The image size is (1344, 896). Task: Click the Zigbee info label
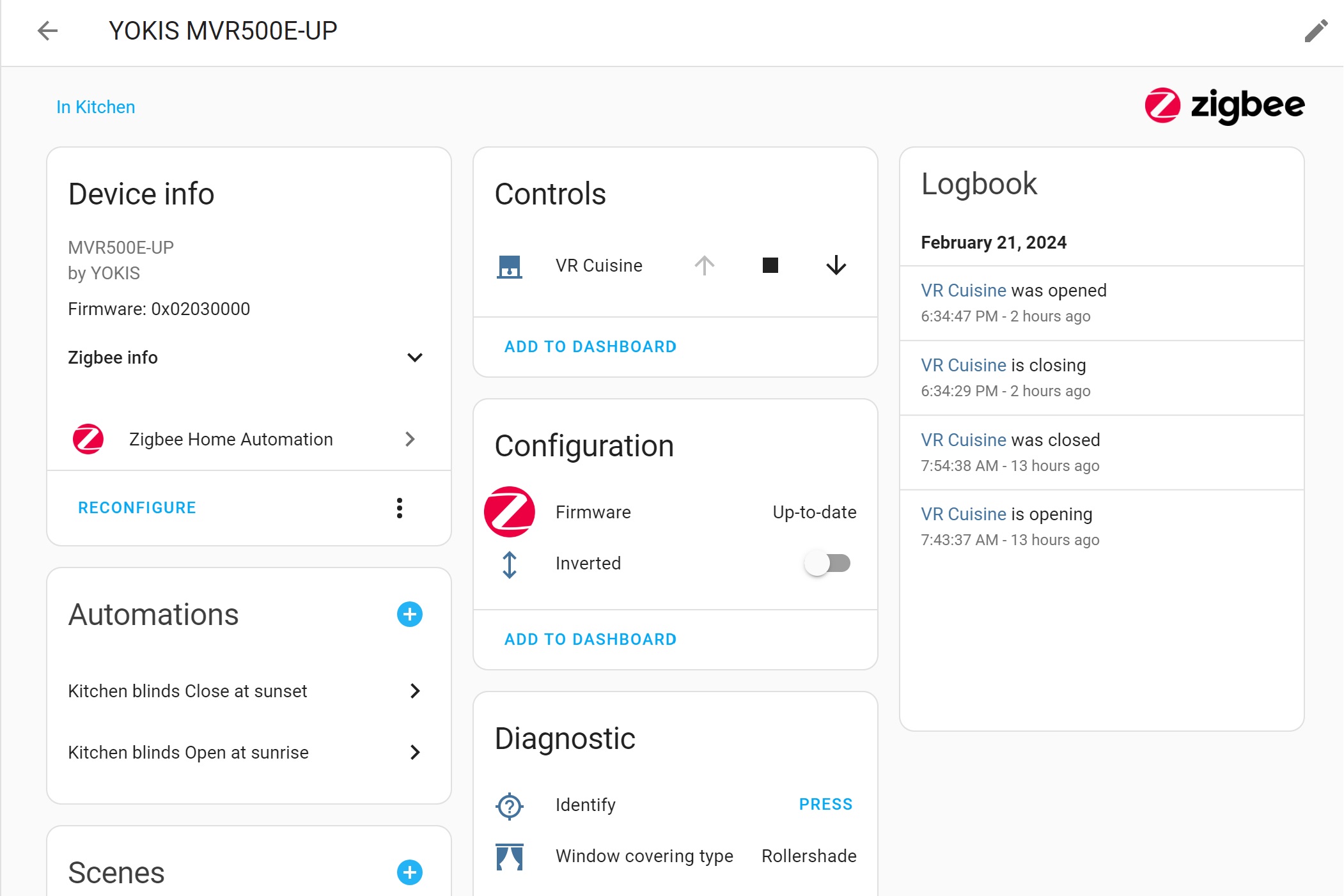click(113, 357)
